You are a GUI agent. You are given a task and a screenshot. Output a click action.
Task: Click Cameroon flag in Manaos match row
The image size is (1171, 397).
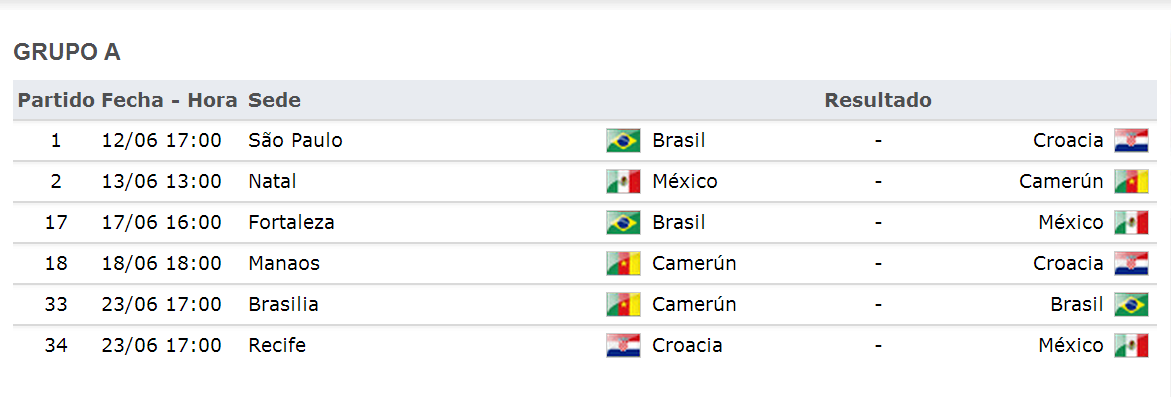(x=623, y=263)
